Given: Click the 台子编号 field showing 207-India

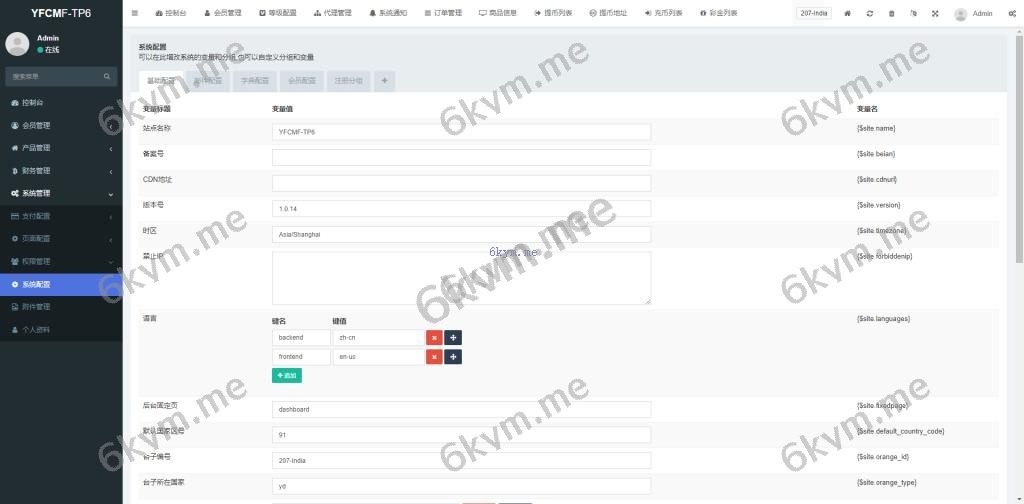Looking at the screenshot, I should pyautogui.click(x=462, y=460).
